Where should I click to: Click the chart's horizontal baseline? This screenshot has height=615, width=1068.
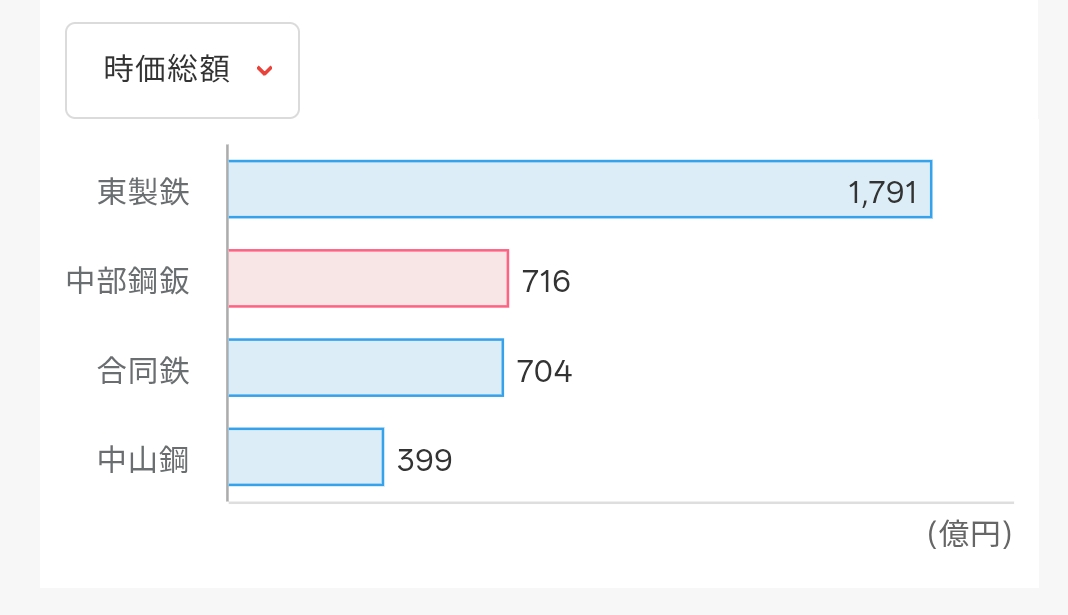[620, 502]
